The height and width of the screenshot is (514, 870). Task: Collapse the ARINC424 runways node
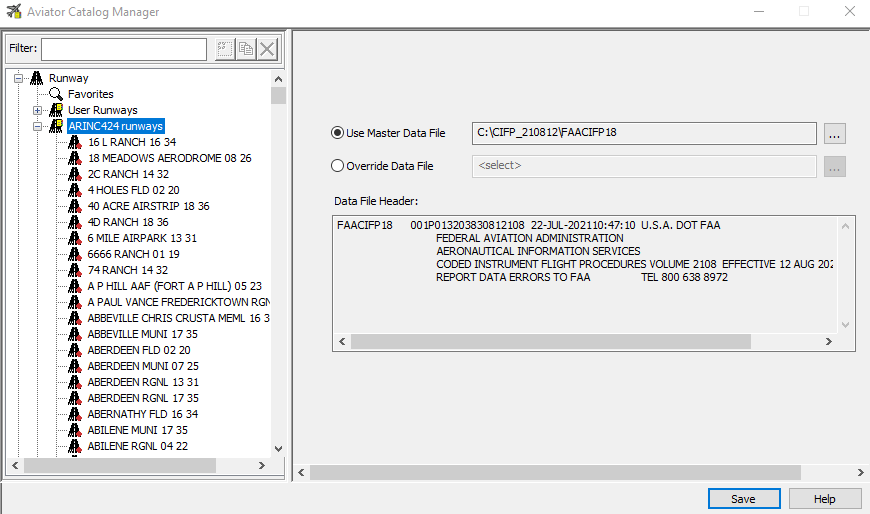37,126
